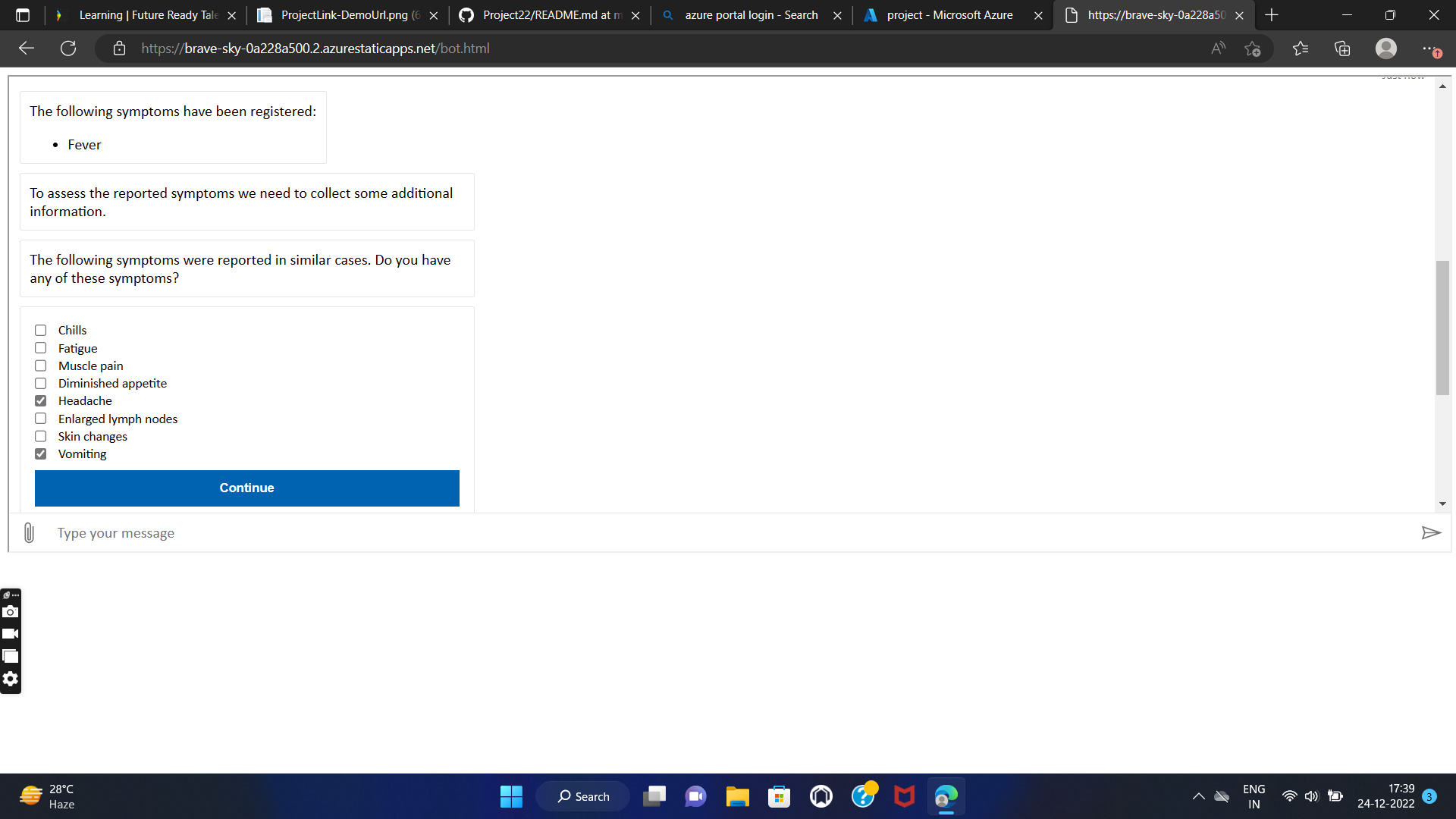1456x819 pixels.
Task: Open the browser Favorites icon
Action: (x=1301, y=49)
